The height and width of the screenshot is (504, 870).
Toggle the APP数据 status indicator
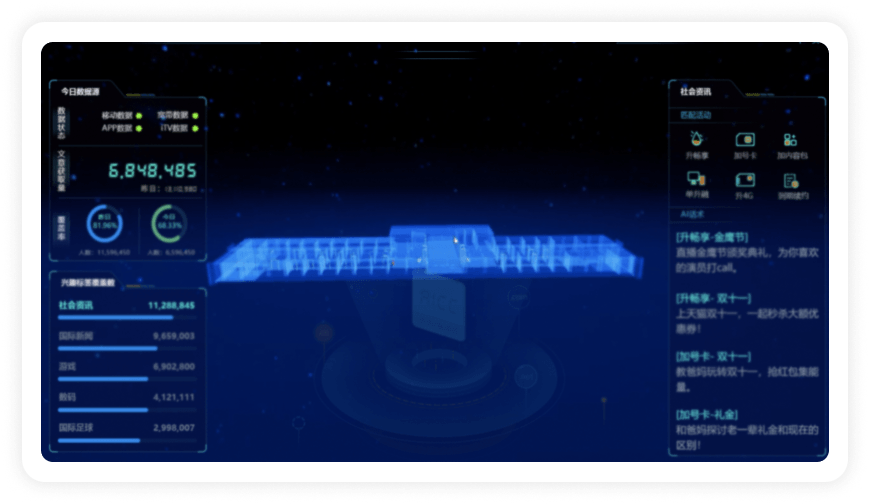click(x=139, y=128)
